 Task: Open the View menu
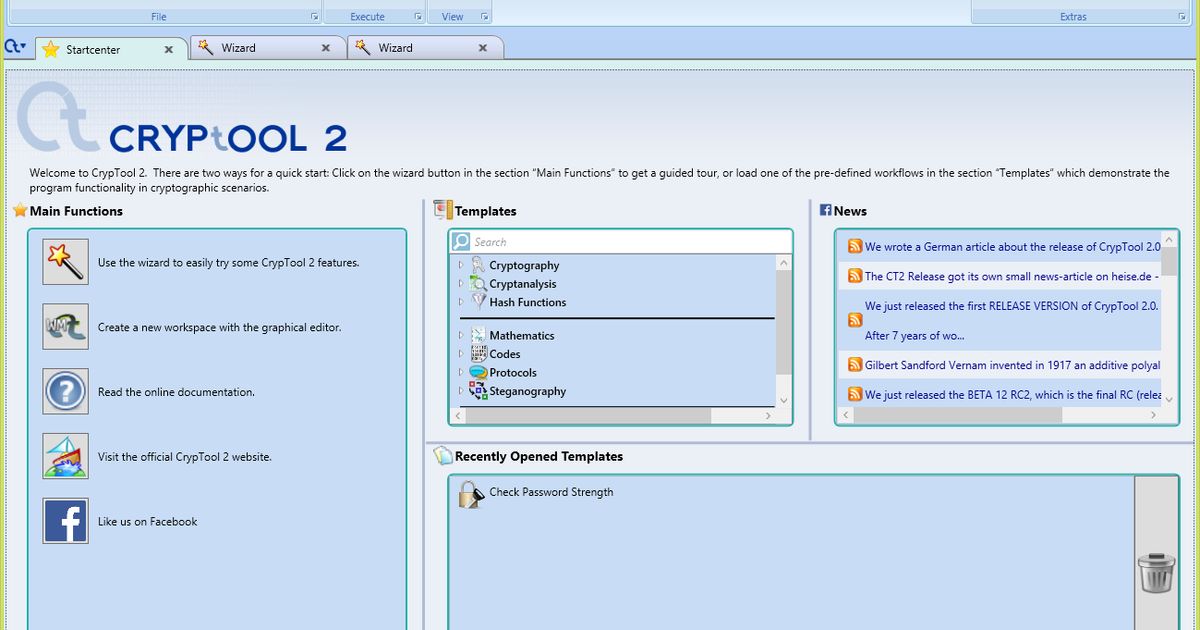(452, 15)
